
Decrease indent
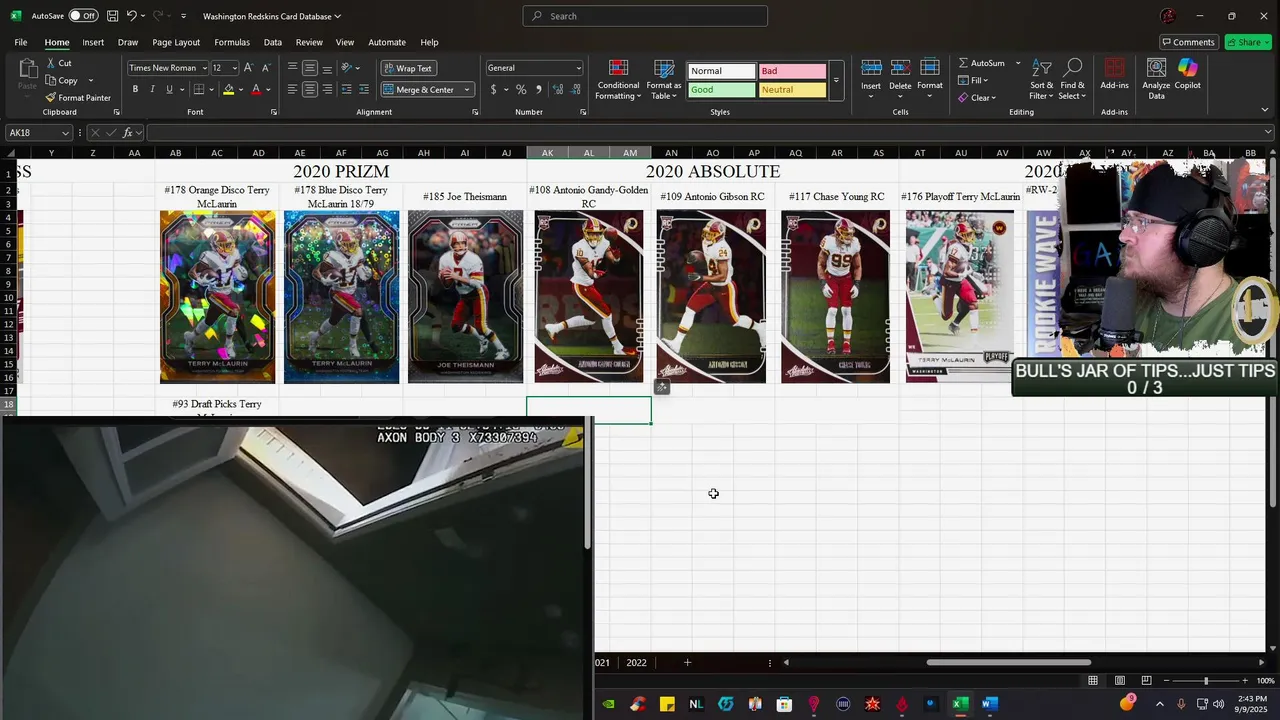(347, 89)
